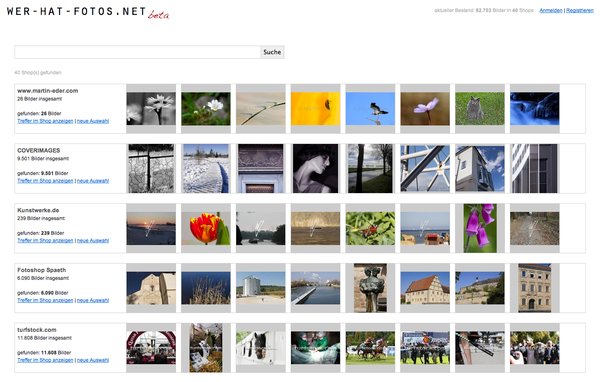600x382 pixels.
Task: Open the beach chairs thumbnail
Action: [425, 229]
